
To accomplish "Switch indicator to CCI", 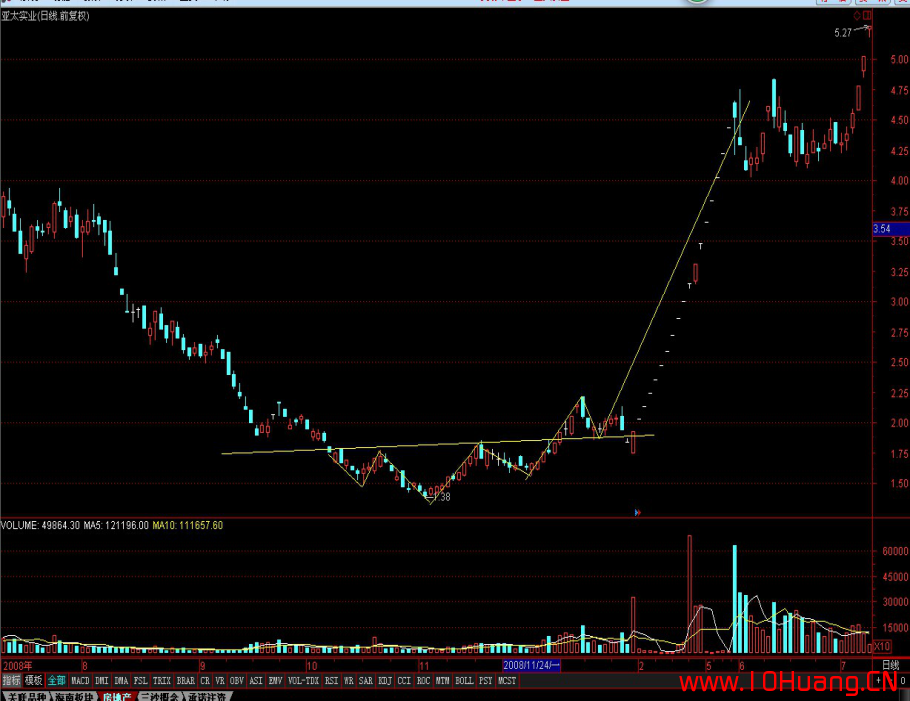I will point(404,680).
